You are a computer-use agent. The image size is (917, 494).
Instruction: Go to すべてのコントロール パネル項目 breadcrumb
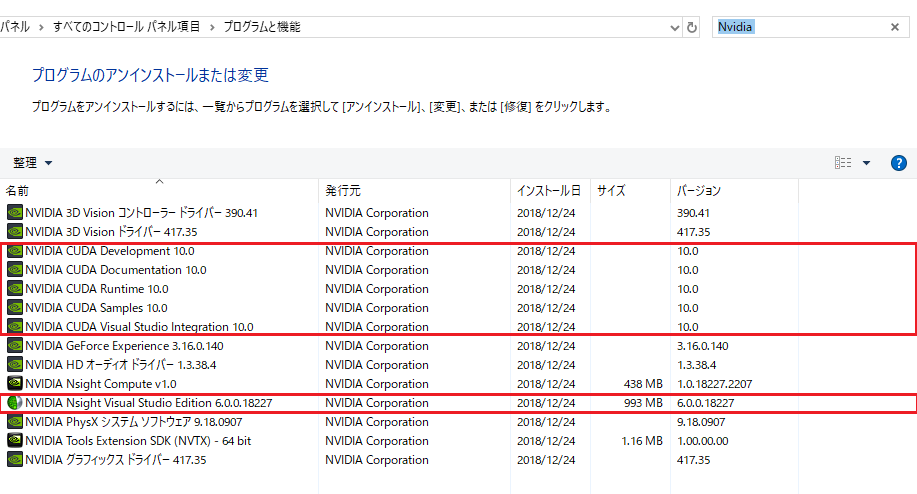point(126,27)
